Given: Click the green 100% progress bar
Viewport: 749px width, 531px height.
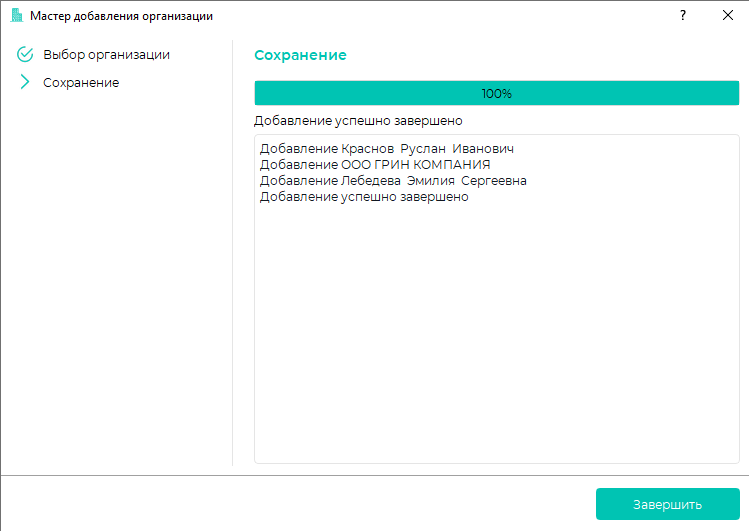Looking at the screenshot, I should 496,93.
